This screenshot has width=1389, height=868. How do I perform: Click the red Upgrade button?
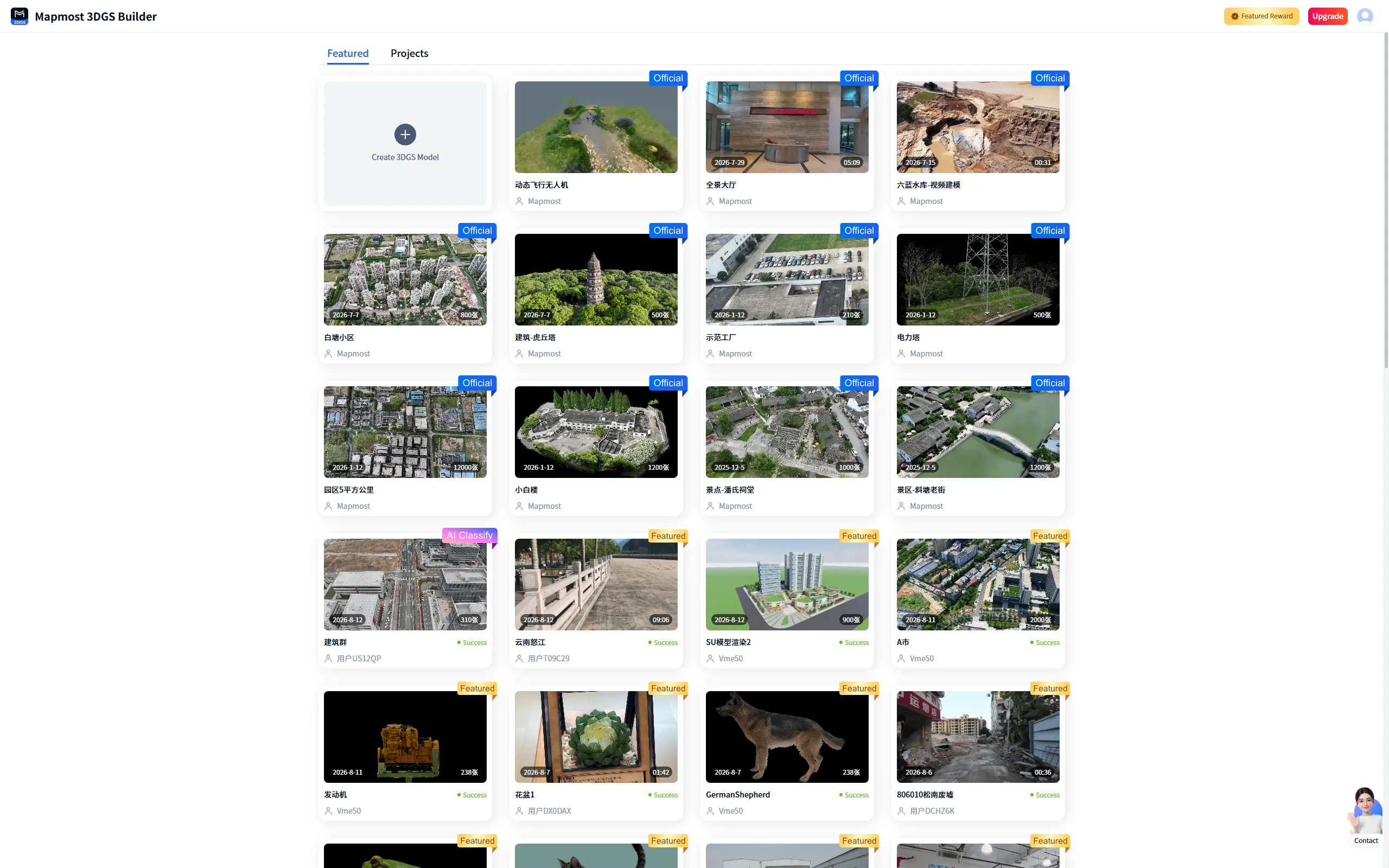[x=1327, y=16]
